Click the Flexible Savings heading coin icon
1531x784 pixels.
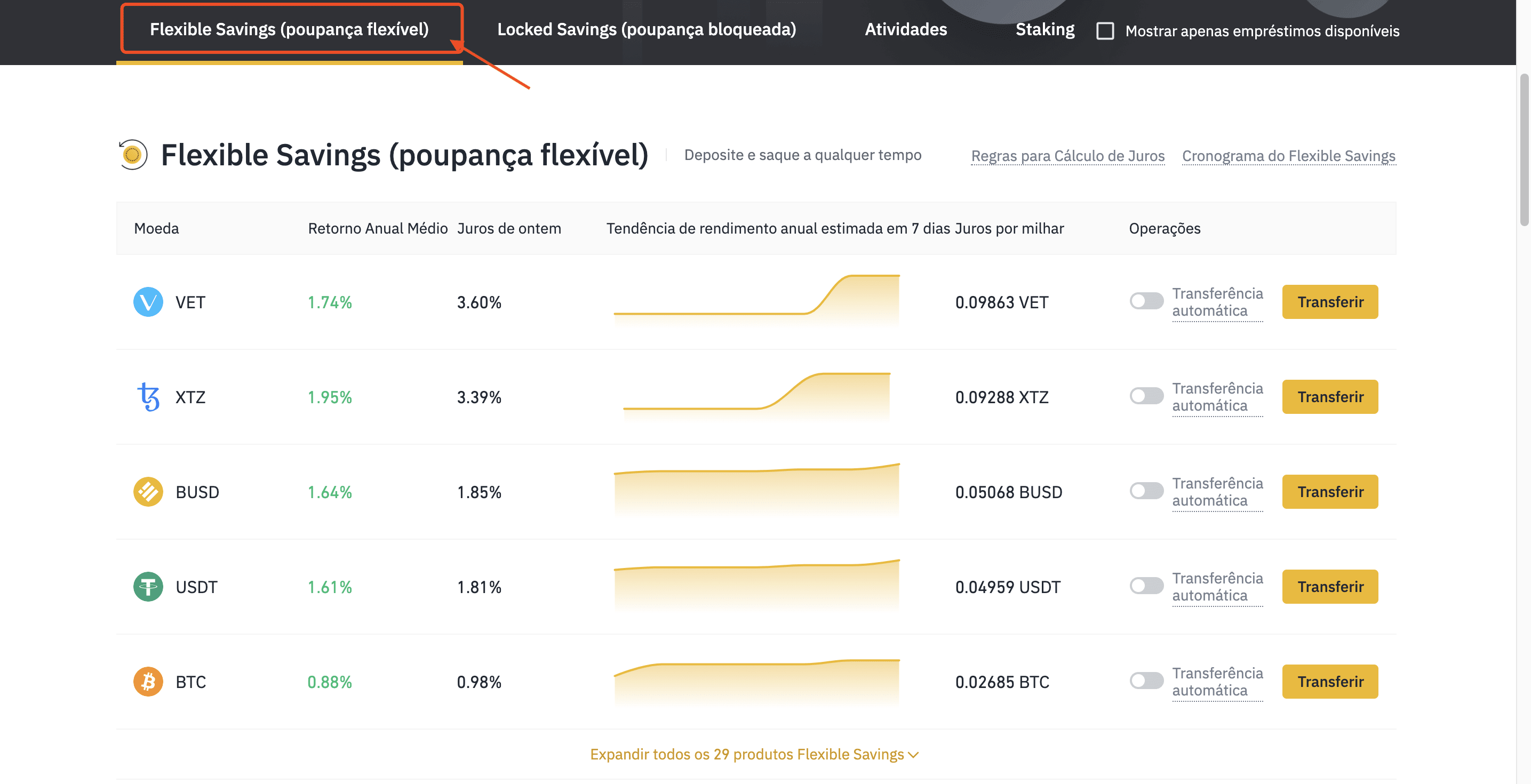pyautogui.click(x=132, y=155)
